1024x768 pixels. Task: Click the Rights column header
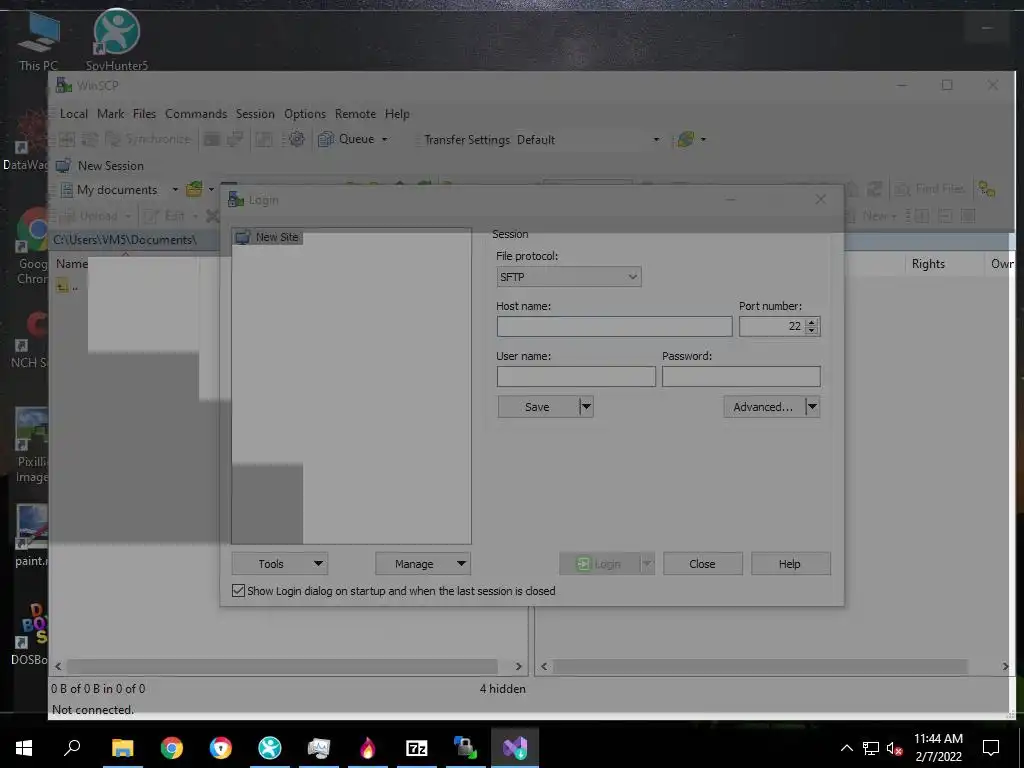tap(928, 264)
